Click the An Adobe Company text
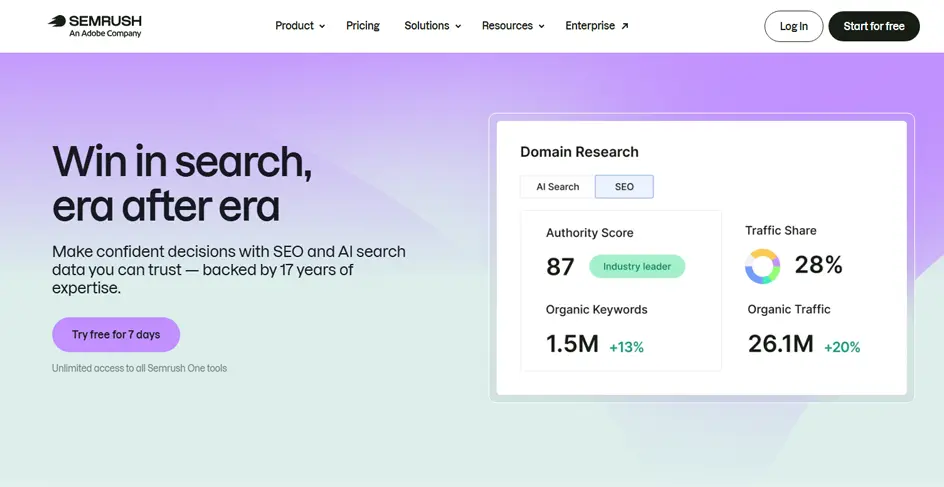This screenshot has width=944, height=487. tap(105, 34)
